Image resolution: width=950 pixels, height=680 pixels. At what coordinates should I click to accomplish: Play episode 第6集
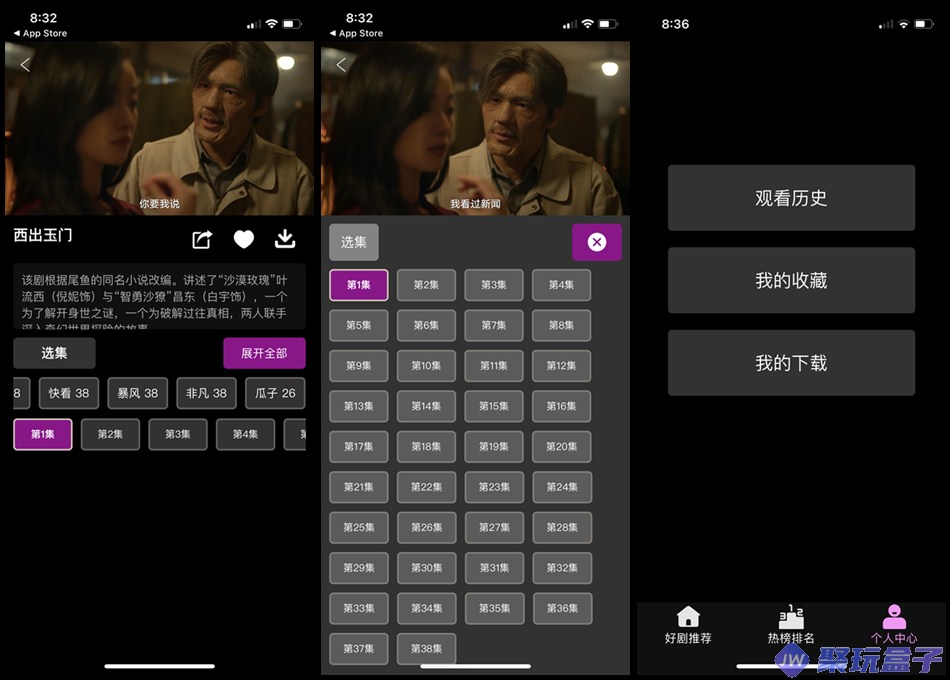(427, 325)
